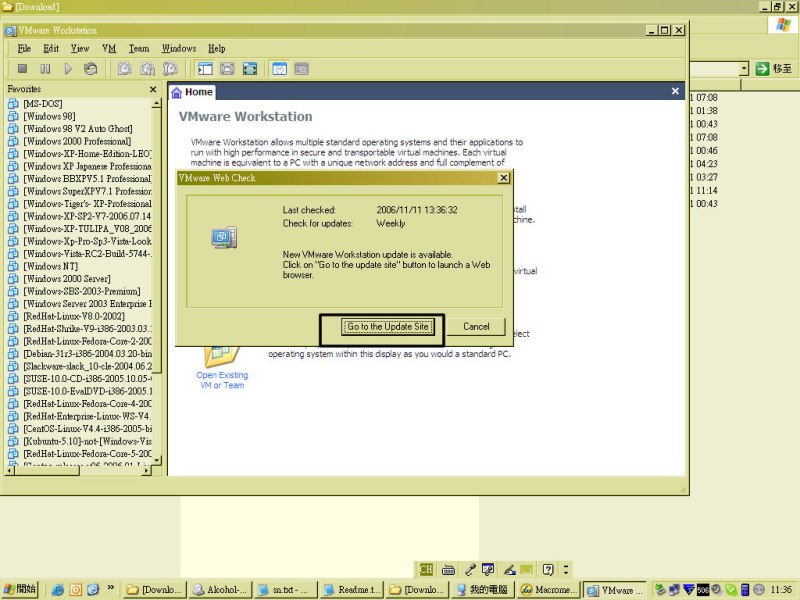Select [Windows 2000 Server] favorite
Viewport: 800px width, 600px height.
pos(67,279)
